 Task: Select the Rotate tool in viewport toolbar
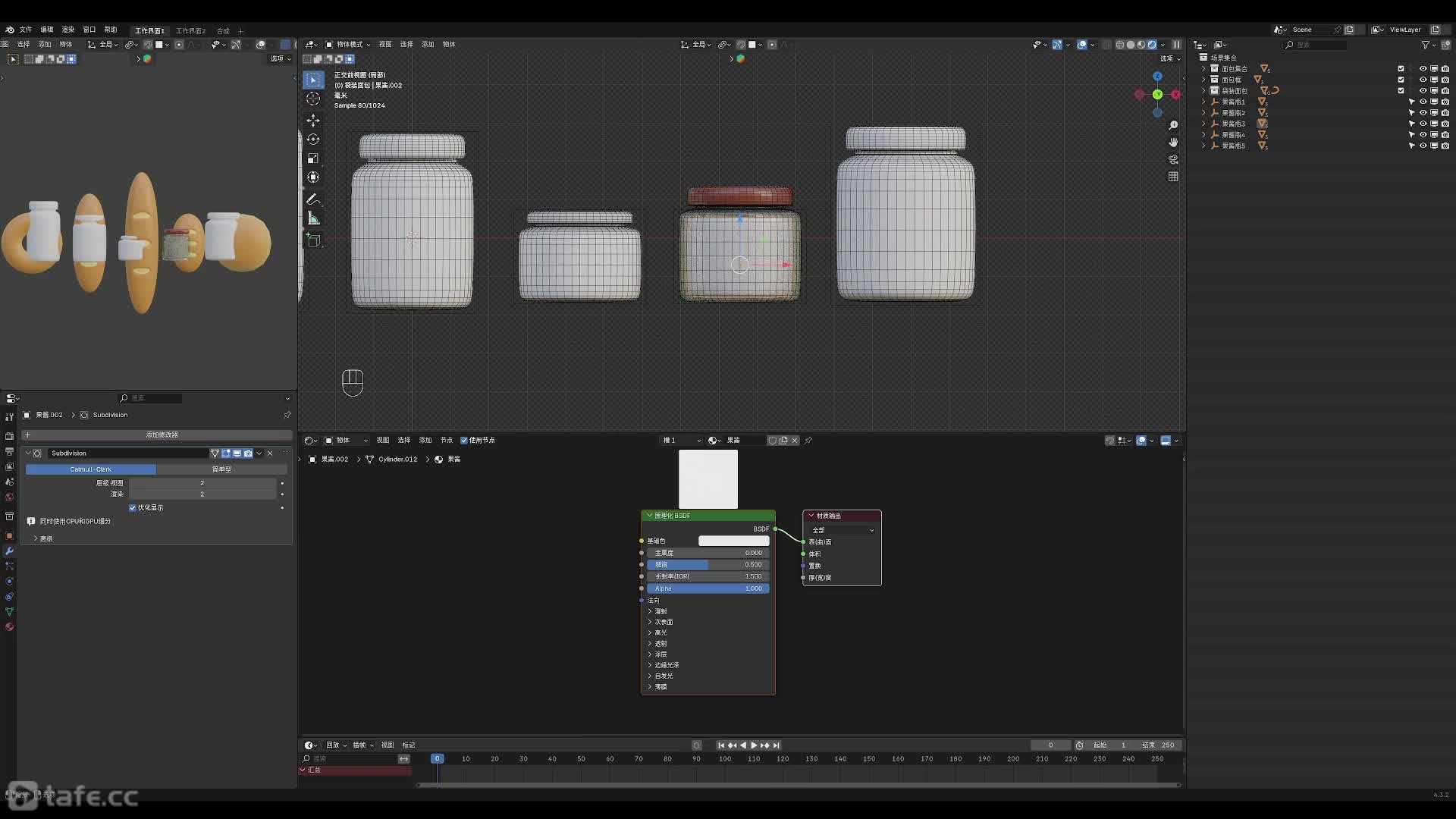click(x=312, y=140)
